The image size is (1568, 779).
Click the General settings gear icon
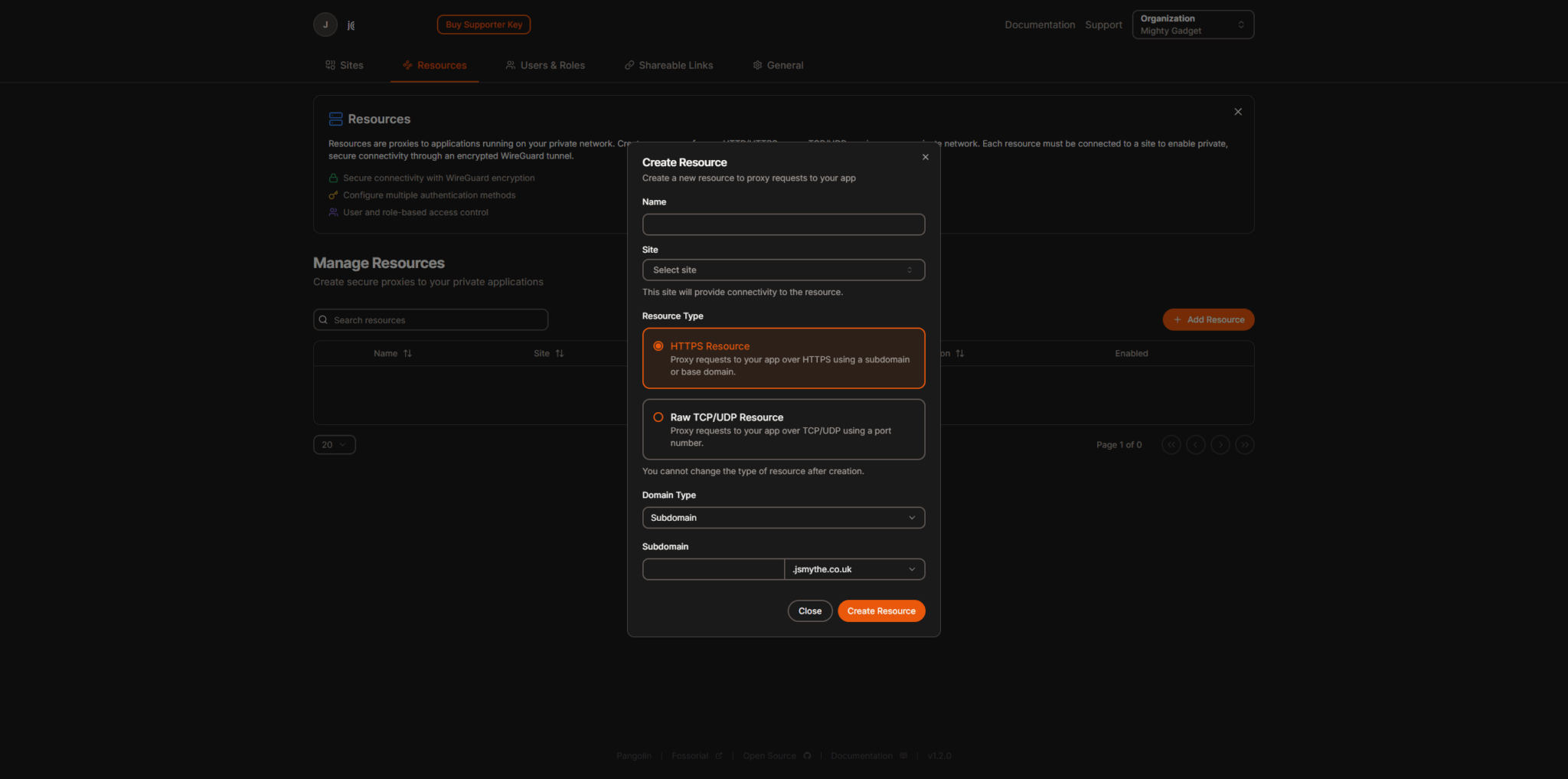coord(757,65)
